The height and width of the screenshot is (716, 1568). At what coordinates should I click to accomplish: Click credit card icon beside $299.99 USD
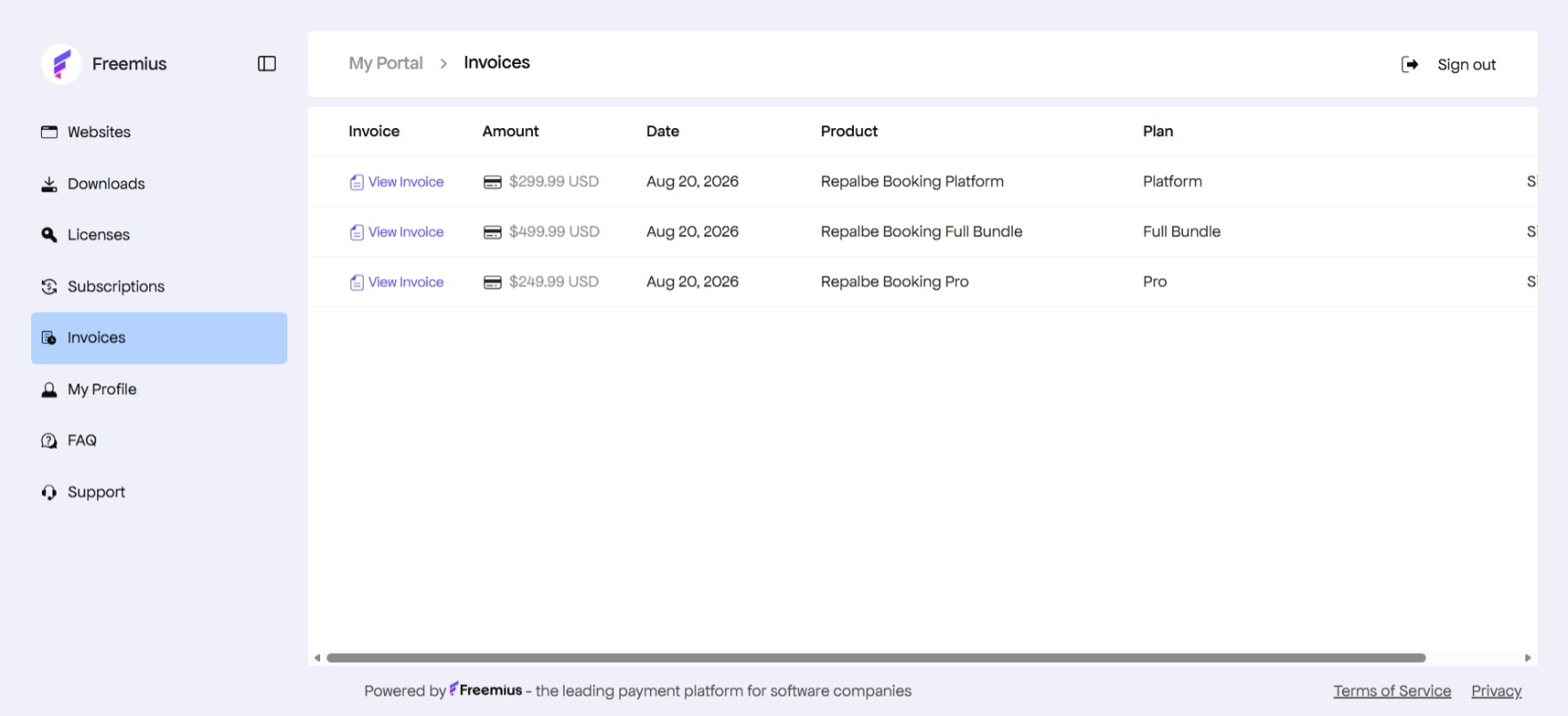(492, 182)
